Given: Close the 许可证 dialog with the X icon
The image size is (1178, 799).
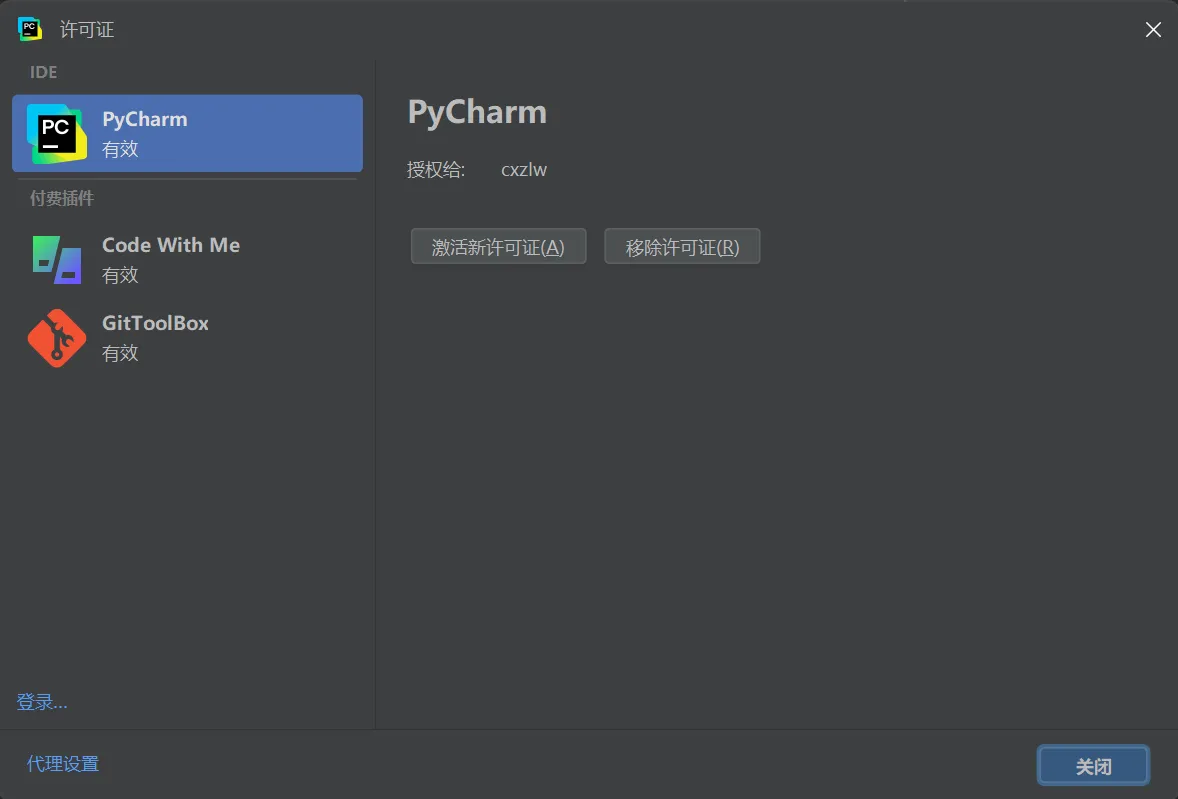Looking at the screenshot, I should pos(1153,29).
